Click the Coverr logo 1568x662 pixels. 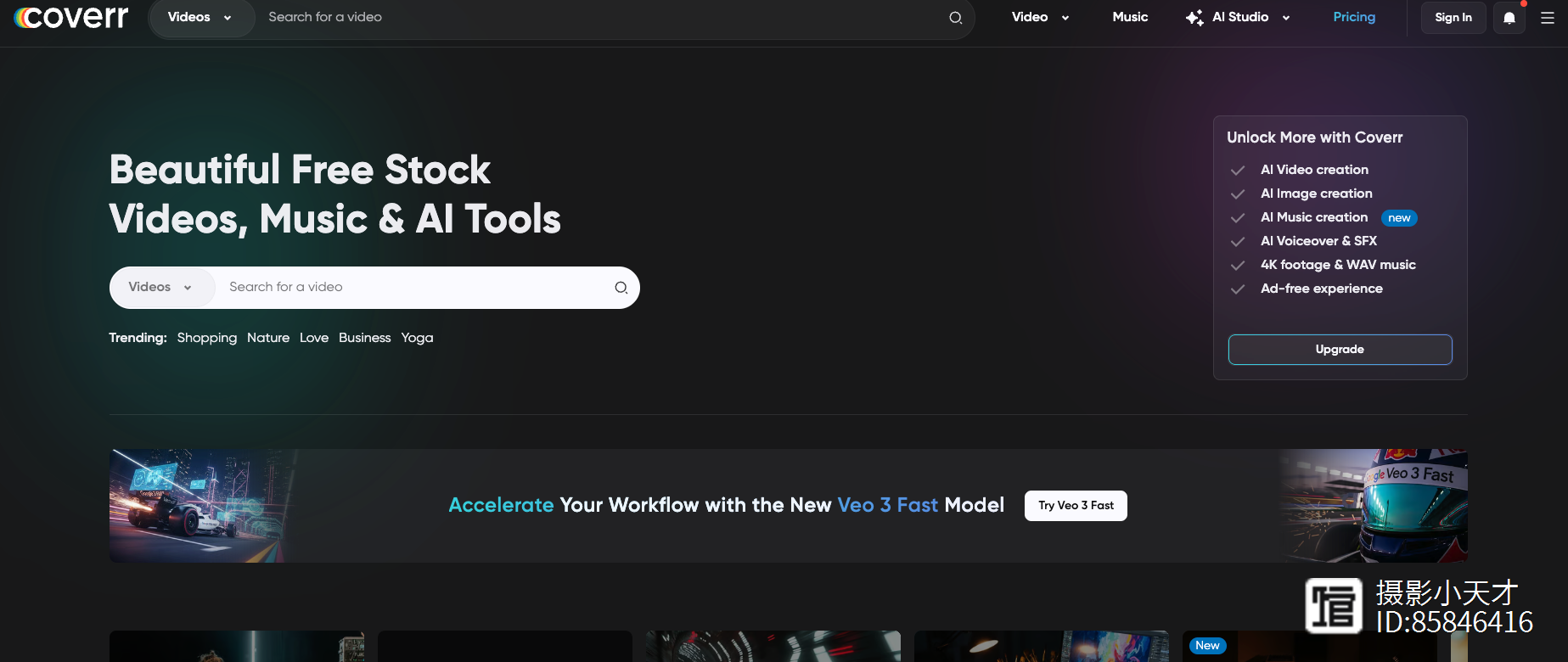pyautogui.click(x=71, y=17)
